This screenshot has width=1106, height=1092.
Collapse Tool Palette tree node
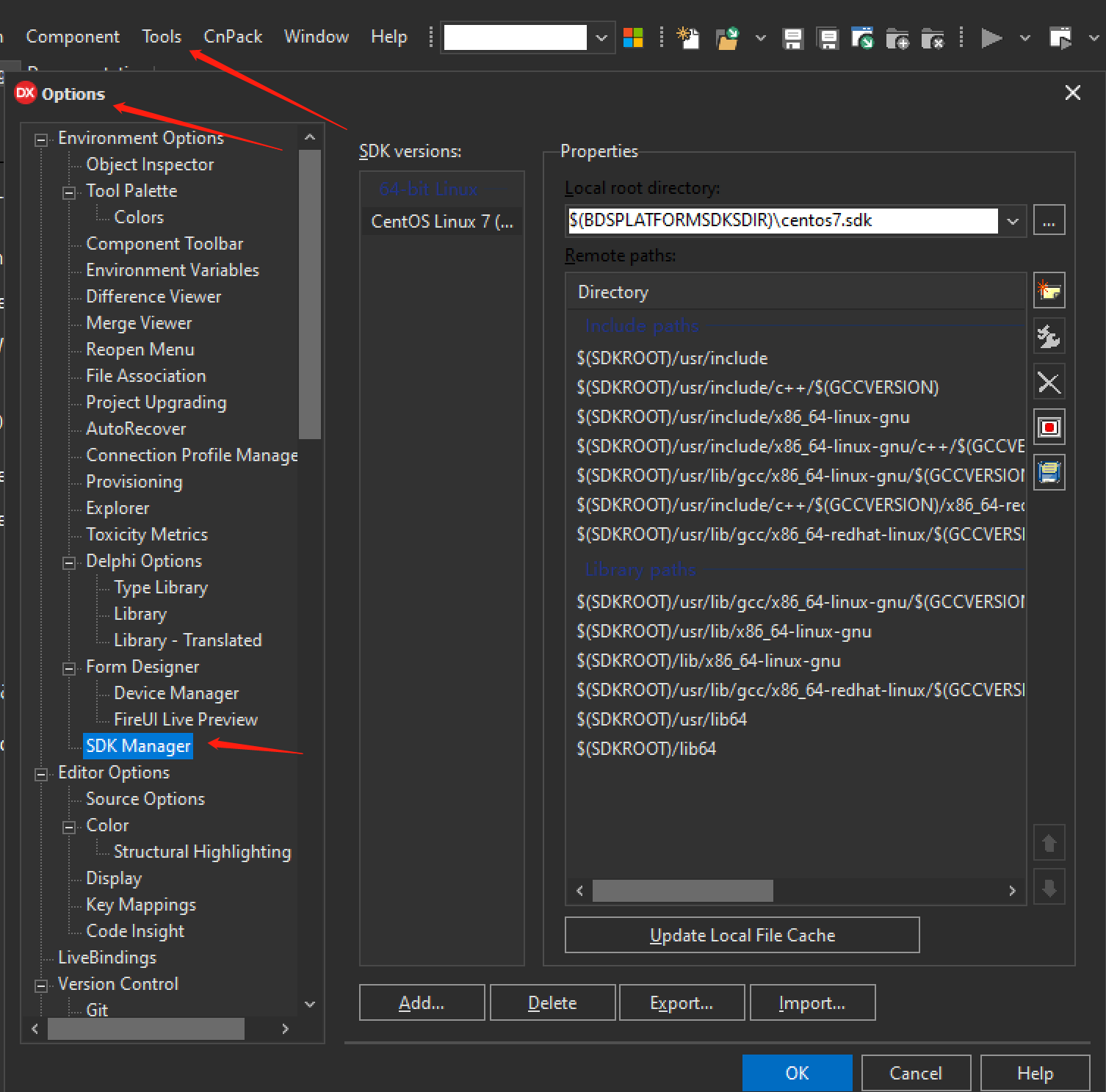pos(69,192)
